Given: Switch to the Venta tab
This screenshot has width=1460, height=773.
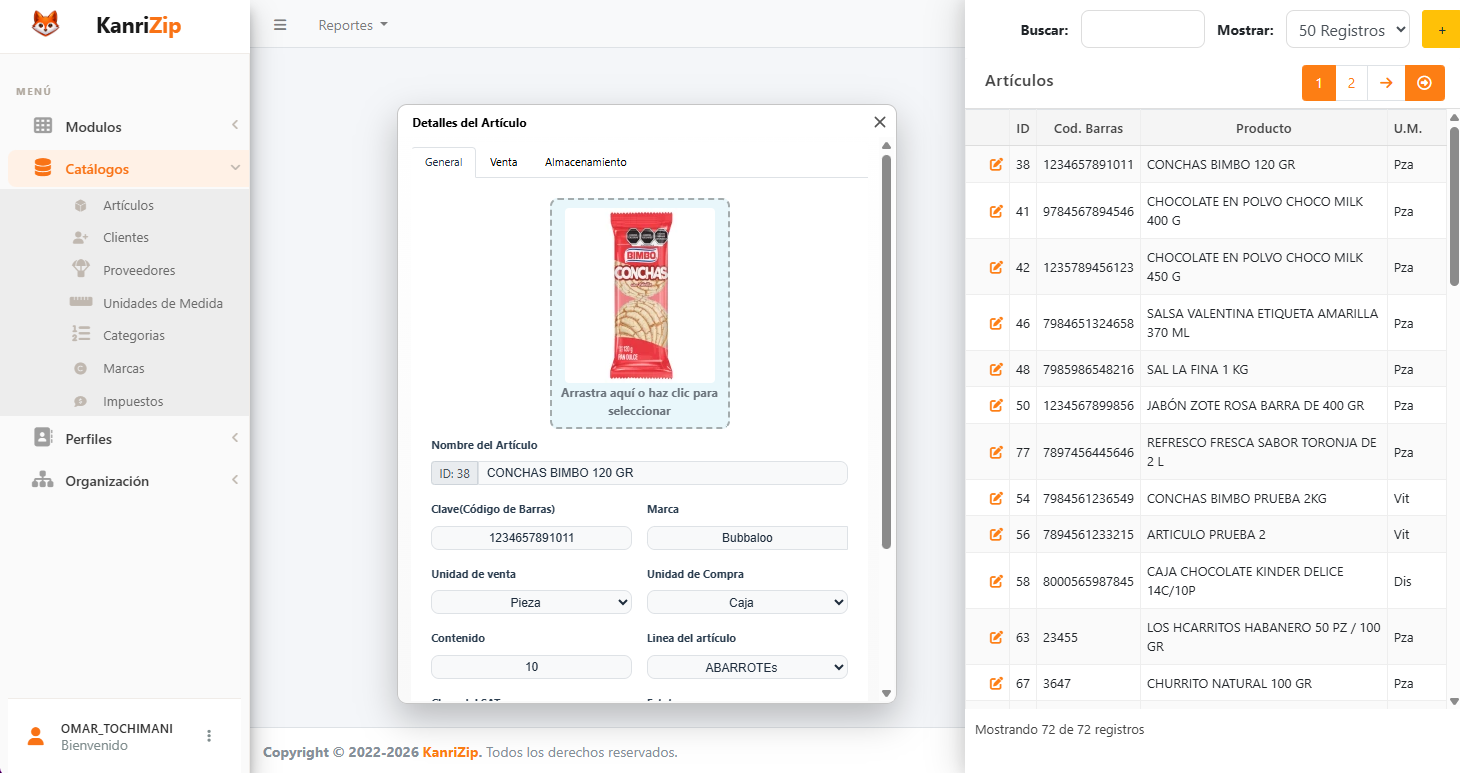Looking at the screenshot, I should [503, 161].
